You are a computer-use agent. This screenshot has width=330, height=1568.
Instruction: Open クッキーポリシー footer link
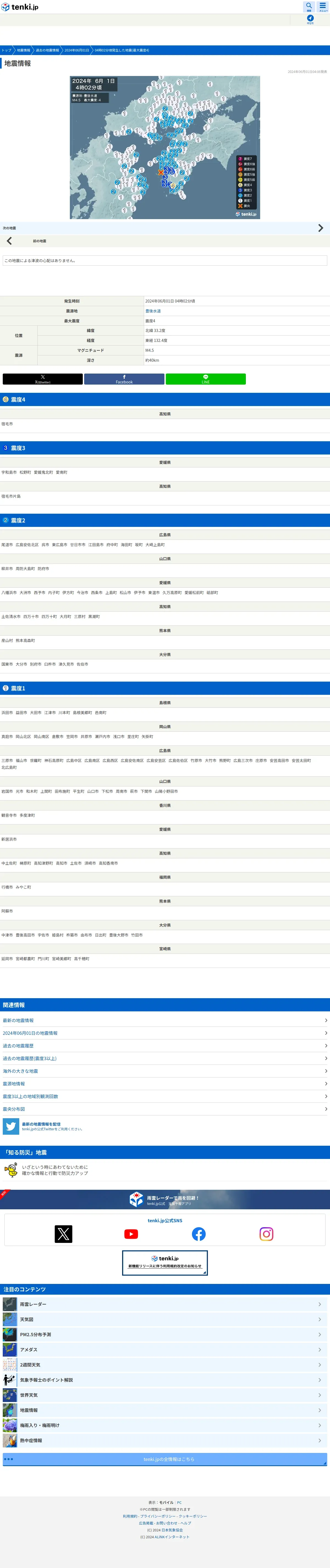(193, 1516)
